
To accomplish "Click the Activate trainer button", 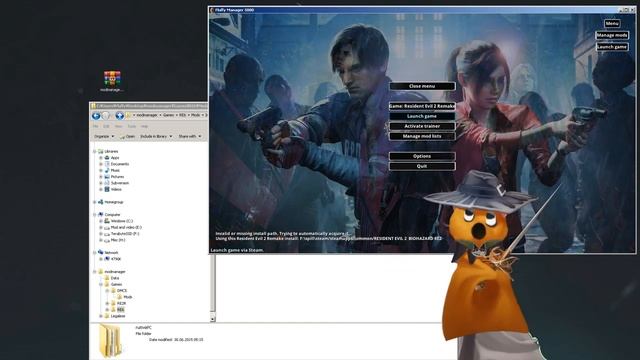I will click(422, 126).
